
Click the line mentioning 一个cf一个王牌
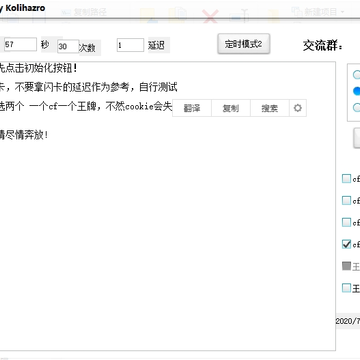coord(86,107)
